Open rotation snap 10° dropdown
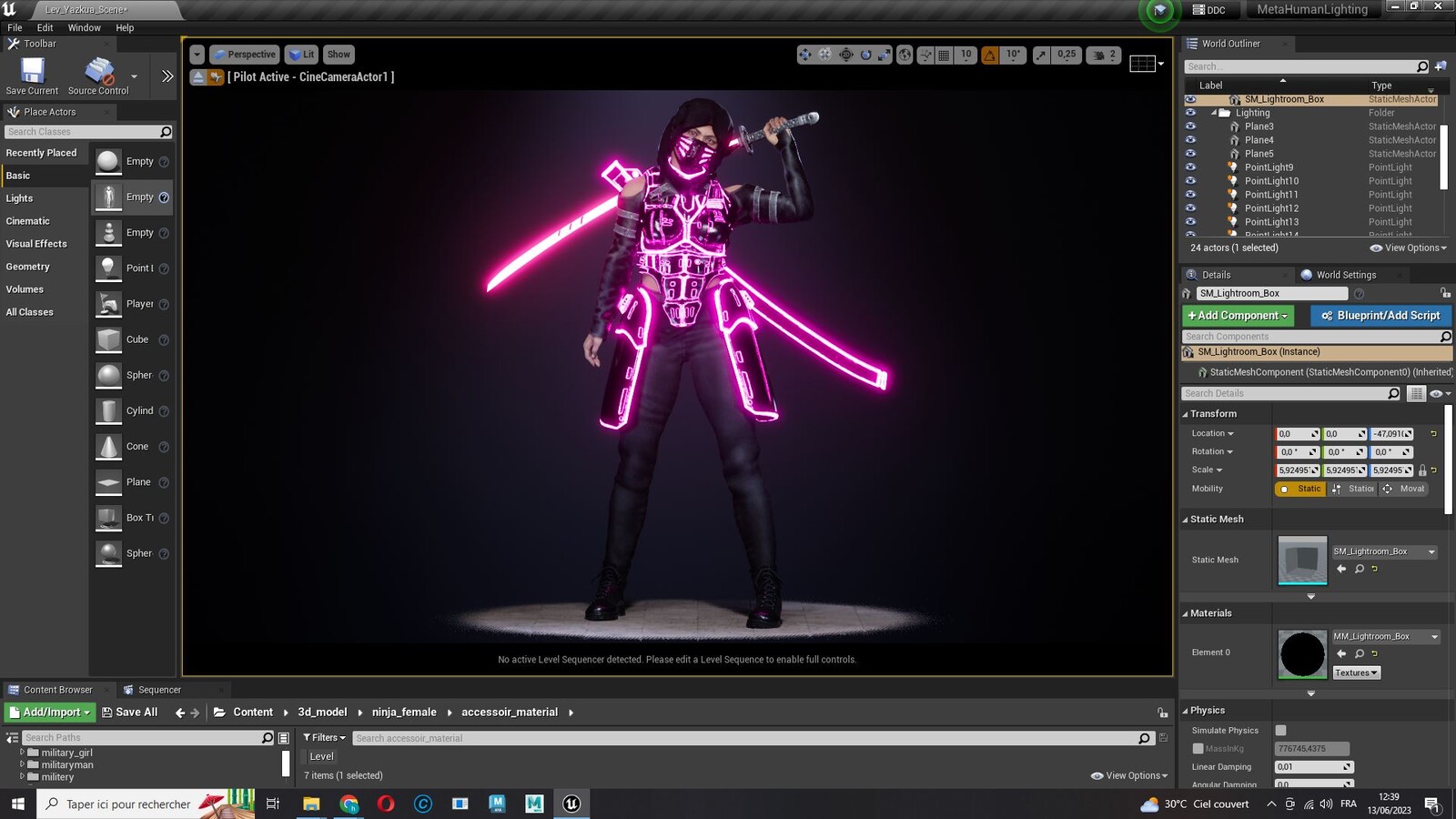The width and height of the screenshot is (1456, 819). tap(1013, 55)
